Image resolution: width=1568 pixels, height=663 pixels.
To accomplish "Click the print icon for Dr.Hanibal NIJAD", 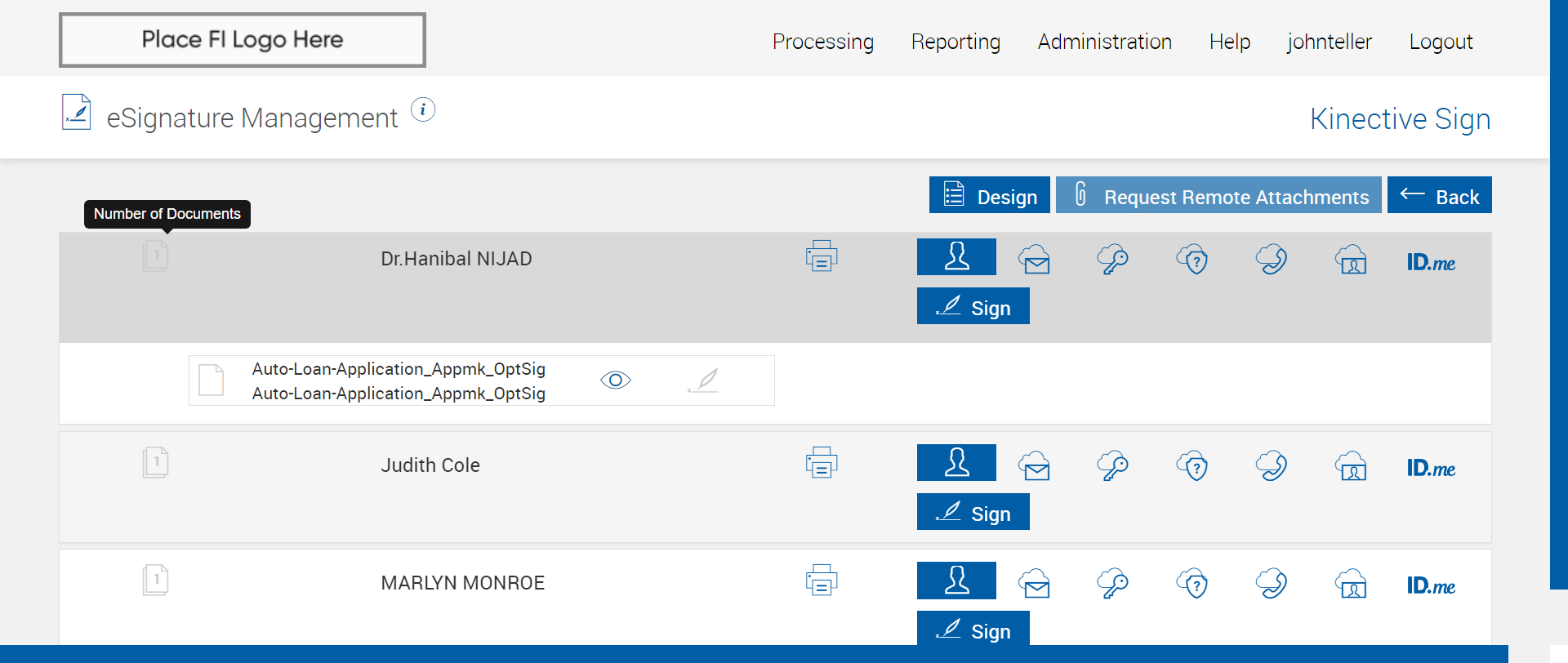I will pos(821,256).
